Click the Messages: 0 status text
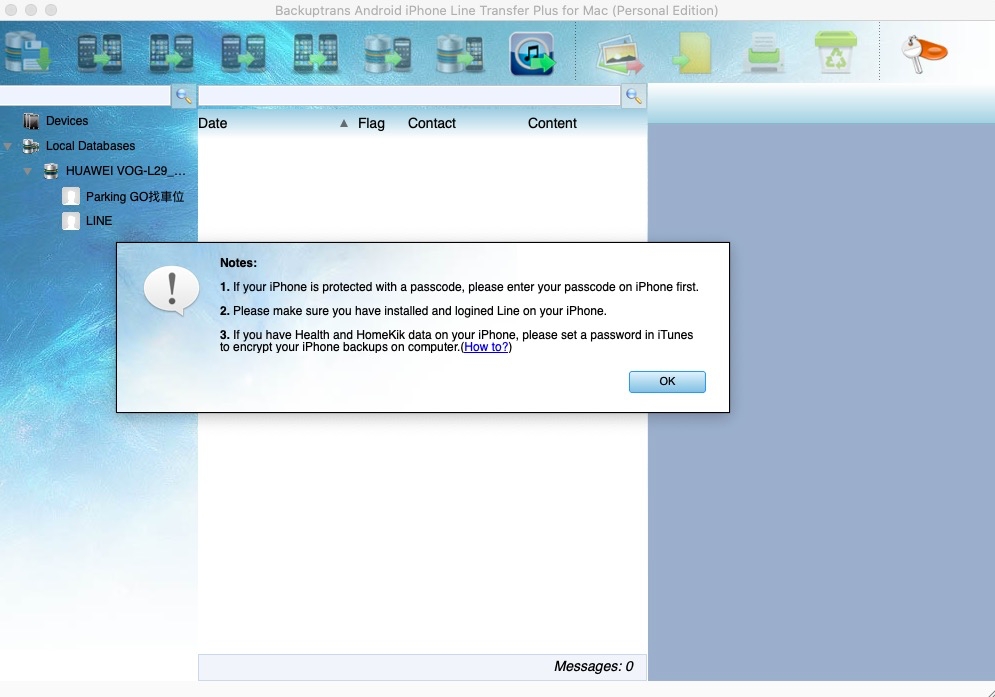The image size is (995, 697). (x=593, y=666)
